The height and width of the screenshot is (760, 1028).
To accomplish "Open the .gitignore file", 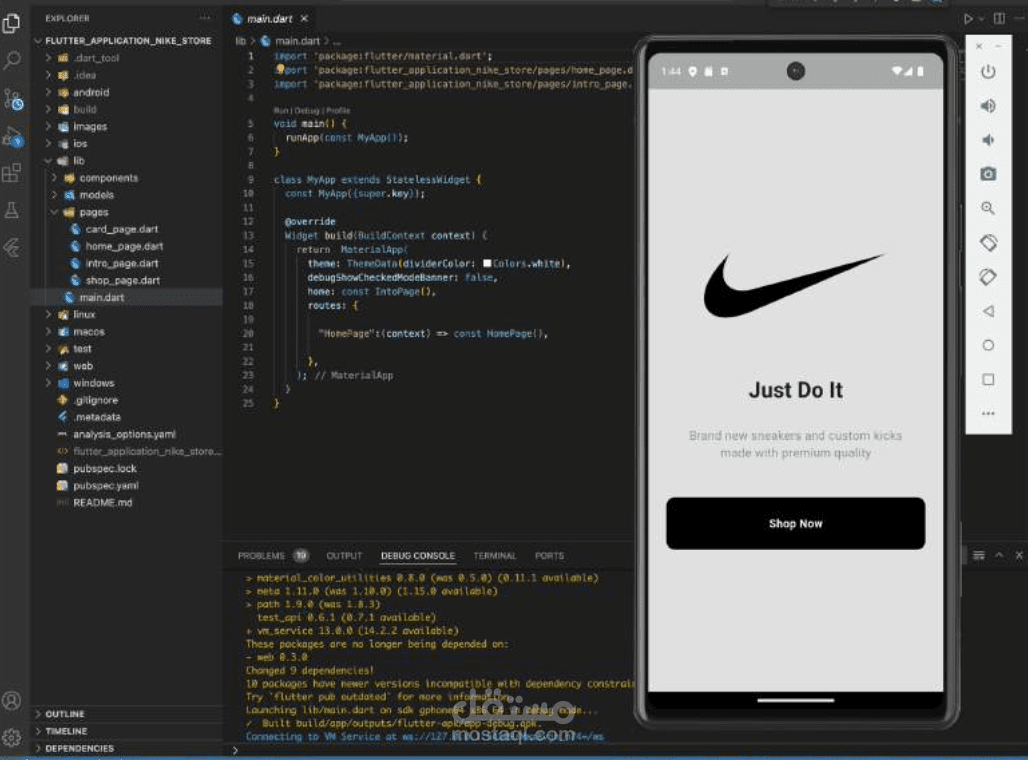I will pyautogui.click(x=96, y=400).
